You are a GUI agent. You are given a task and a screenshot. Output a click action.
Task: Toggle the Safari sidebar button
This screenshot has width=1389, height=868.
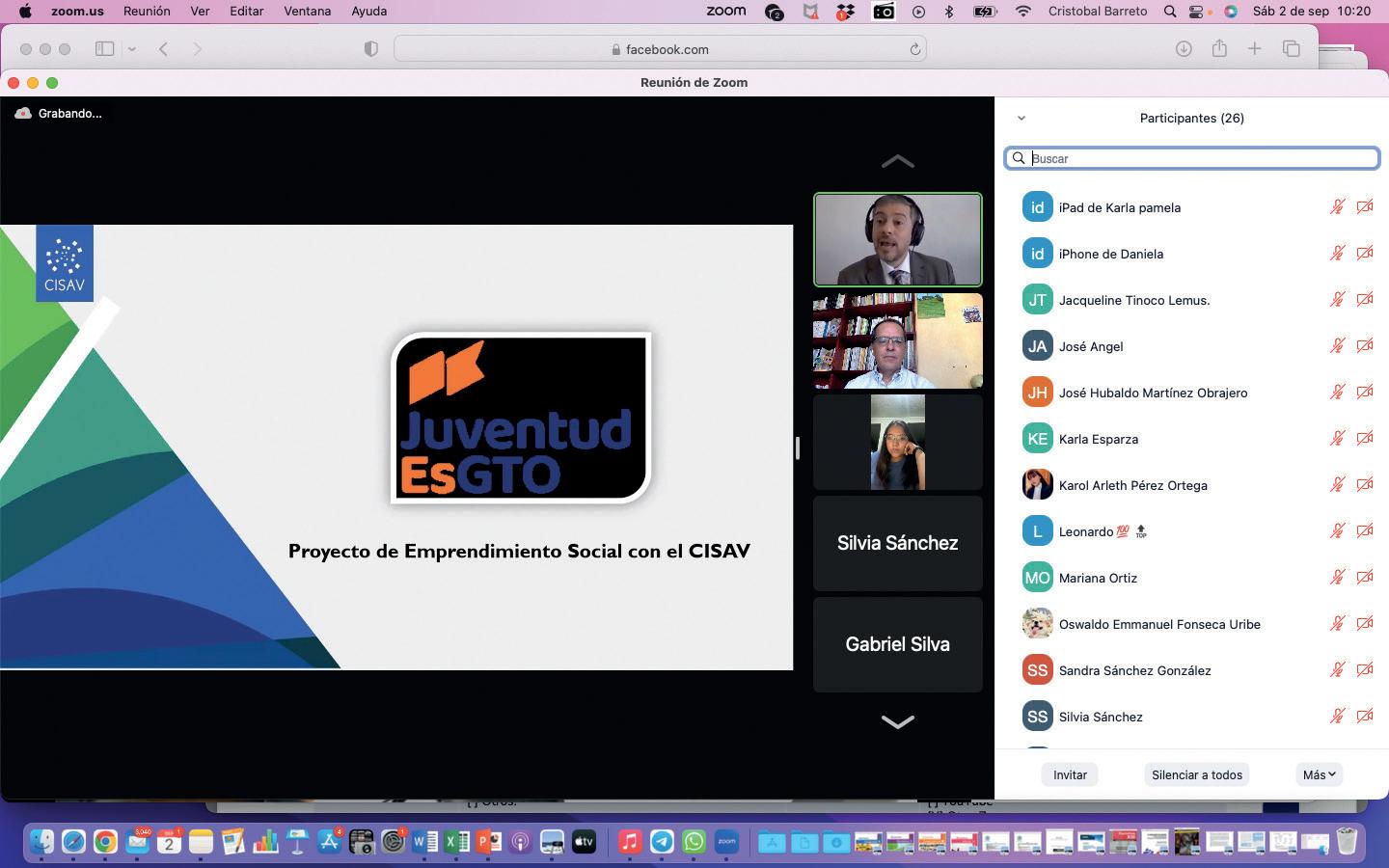tap(104, 49)
